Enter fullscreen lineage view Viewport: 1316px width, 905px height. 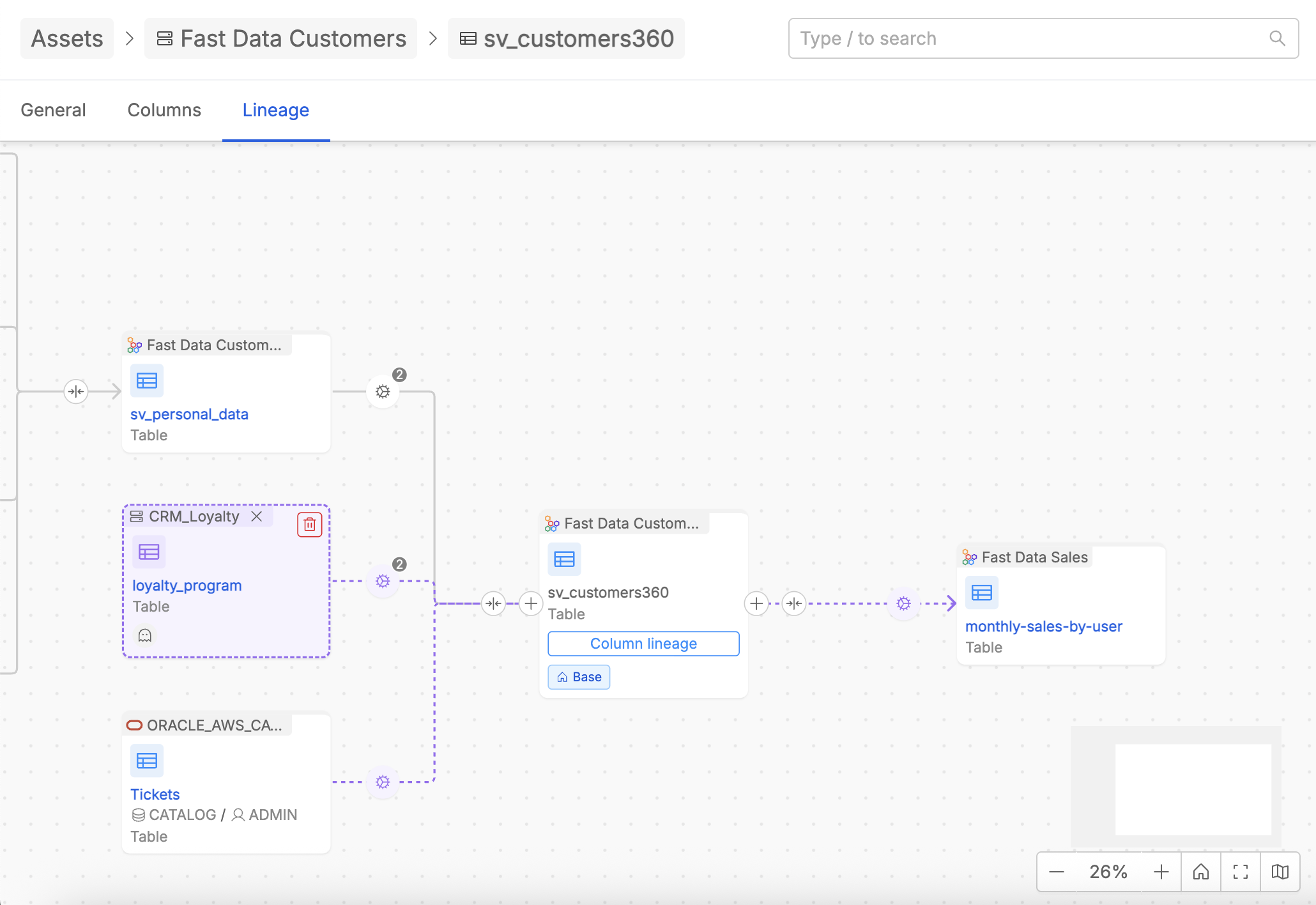tap(1241, 872)
